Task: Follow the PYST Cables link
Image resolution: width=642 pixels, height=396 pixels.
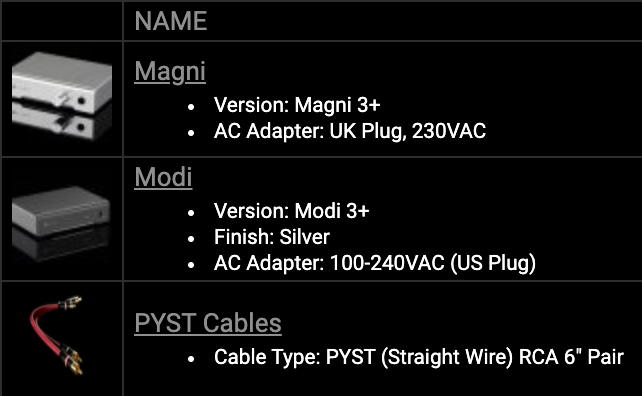Action: 208,323
